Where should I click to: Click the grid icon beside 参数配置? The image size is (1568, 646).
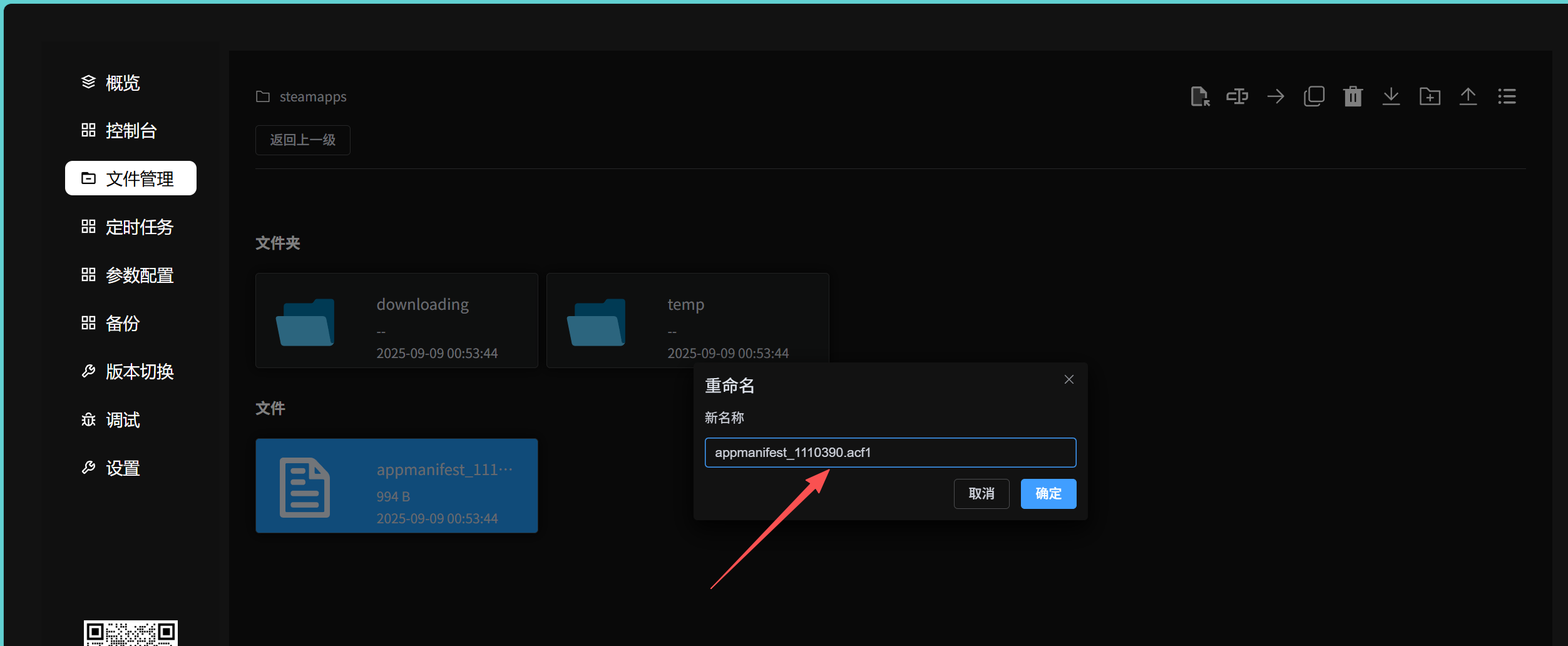click(88, 275)
